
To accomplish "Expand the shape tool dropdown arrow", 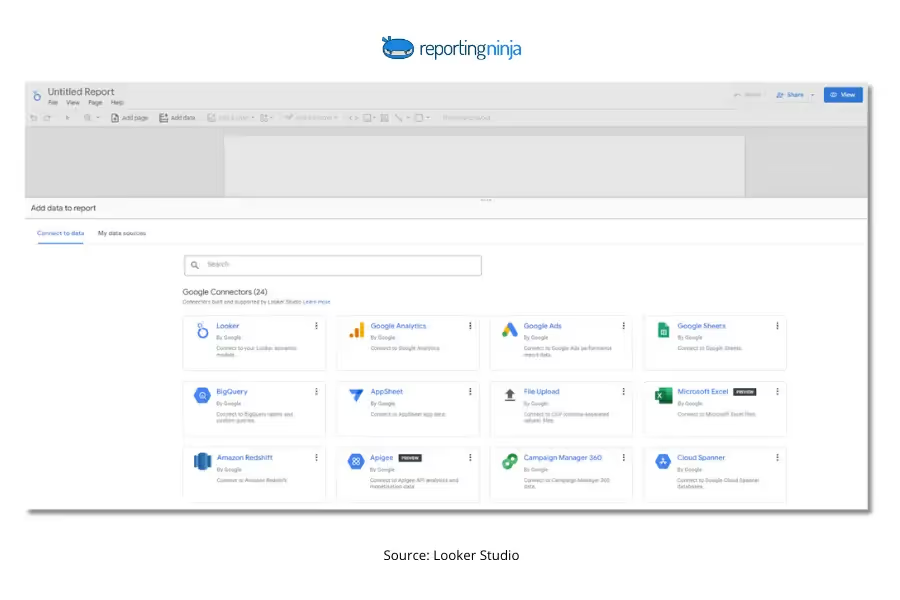I will coord(428,118).
